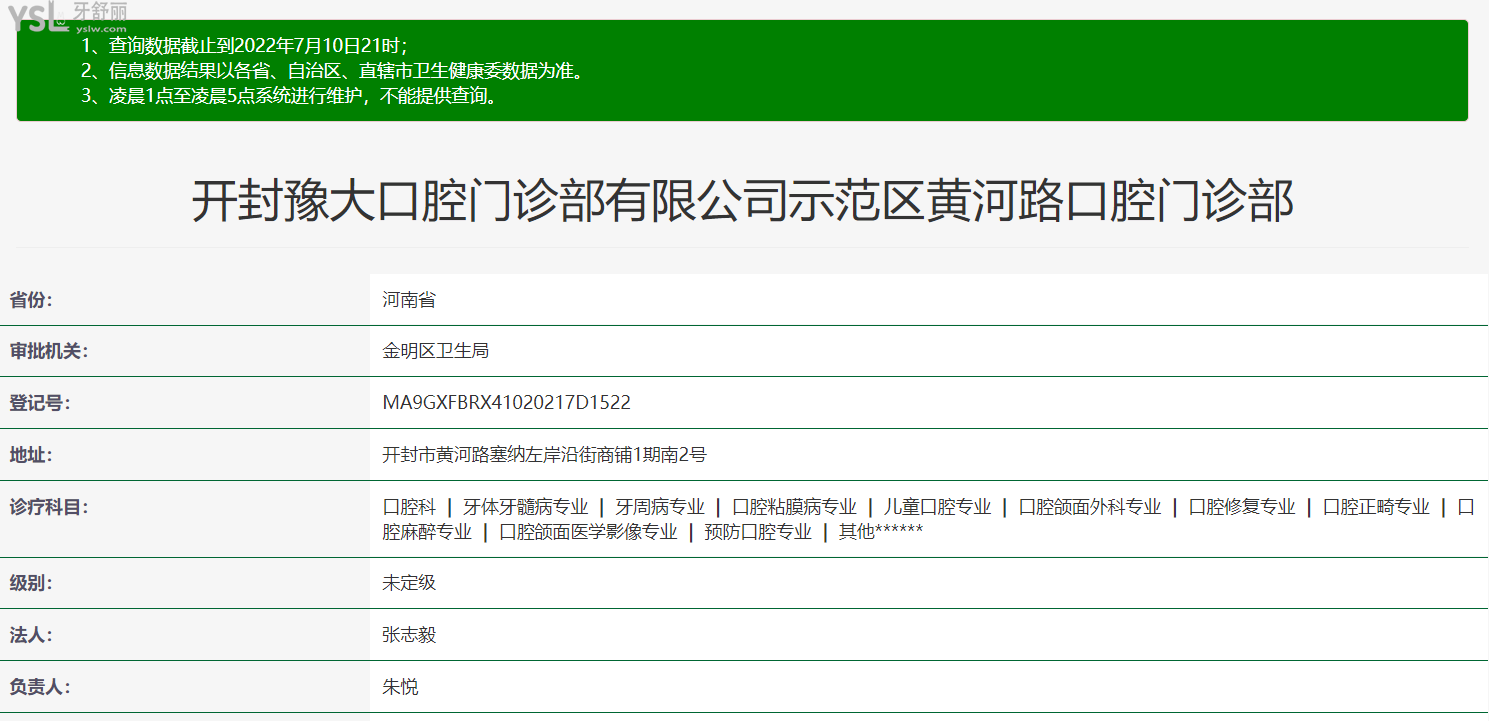Image resolution: width=1489 pixels, height=721 pixels.
Task: Click the legal representative name 张志毅
Action: point(409,635)
